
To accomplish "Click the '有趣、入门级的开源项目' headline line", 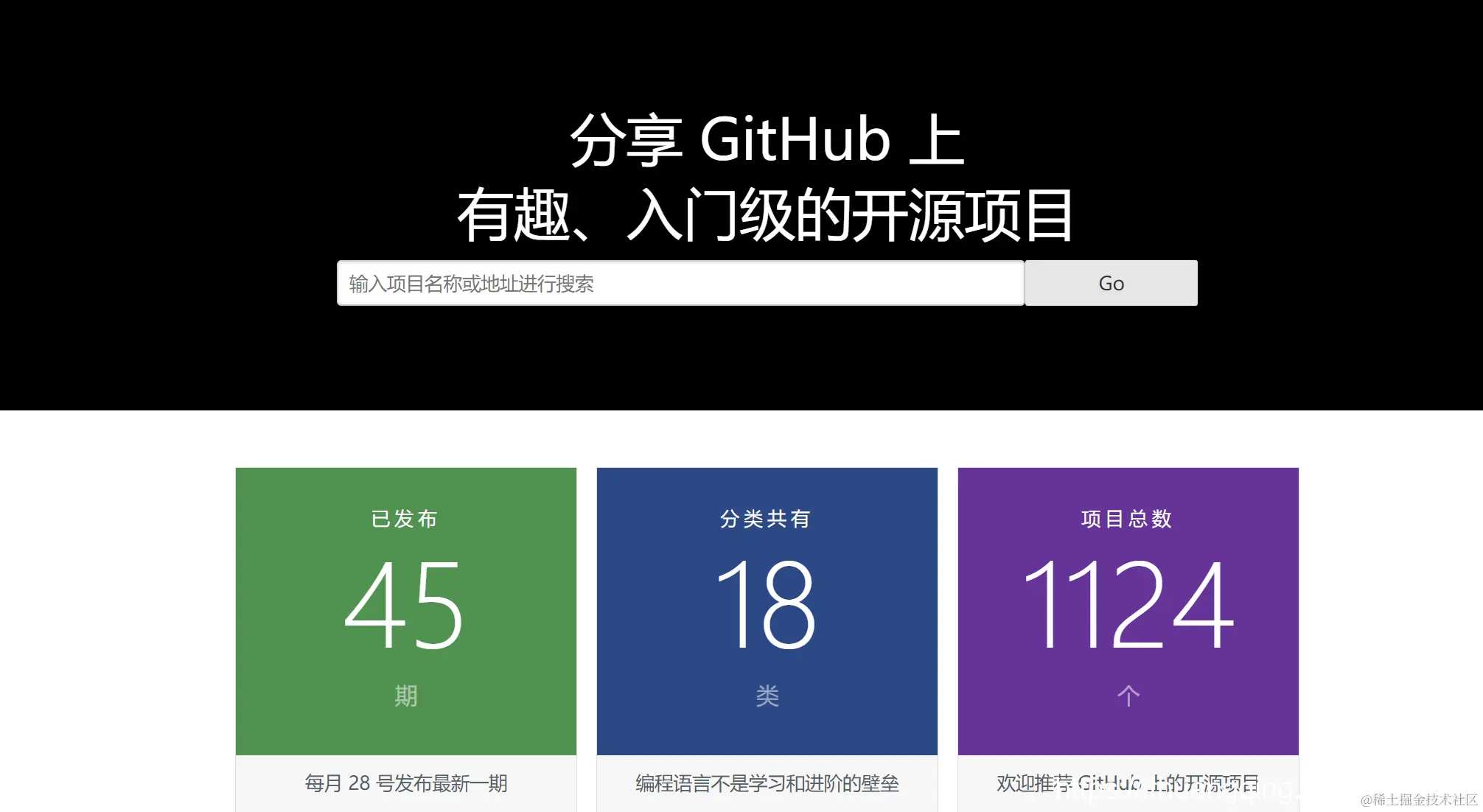I will coord(766,215).
